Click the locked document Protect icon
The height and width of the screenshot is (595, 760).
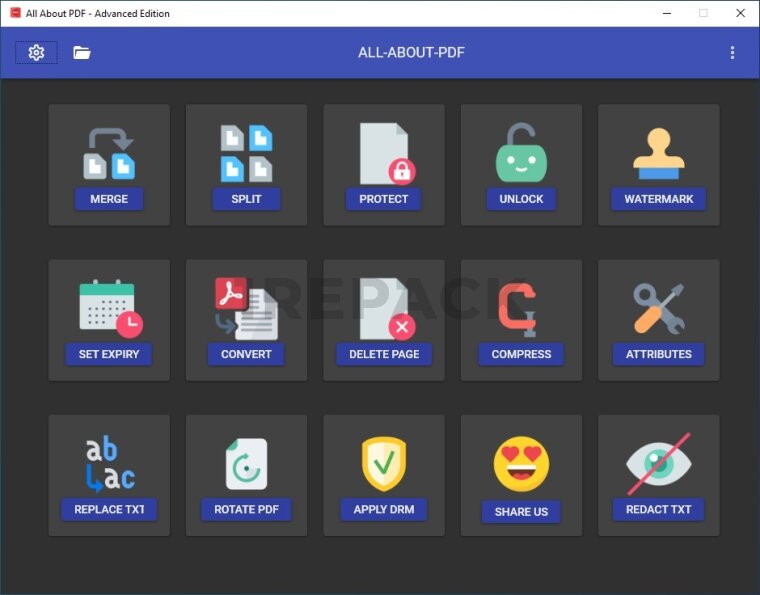[385, 153]
